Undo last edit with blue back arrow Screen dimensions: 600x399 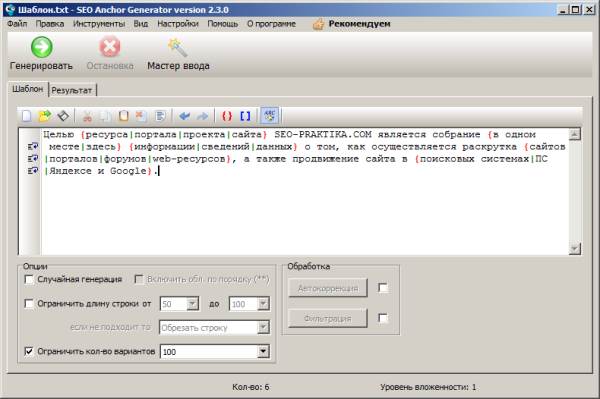tap(184, 116)
